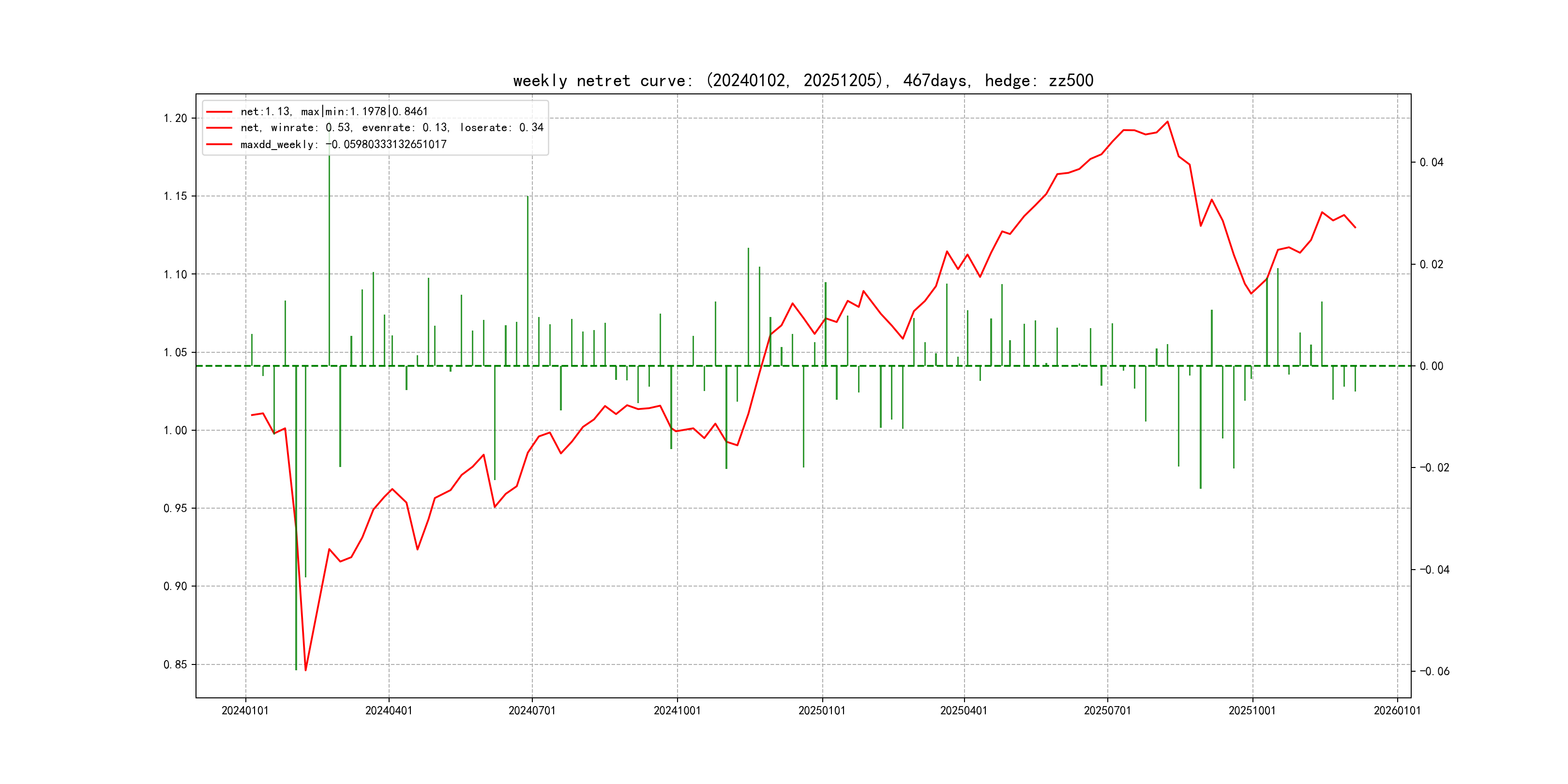Click the red line beside 'net:1.13' legend entry
The image size is (1568, 784).
point(219,112)
